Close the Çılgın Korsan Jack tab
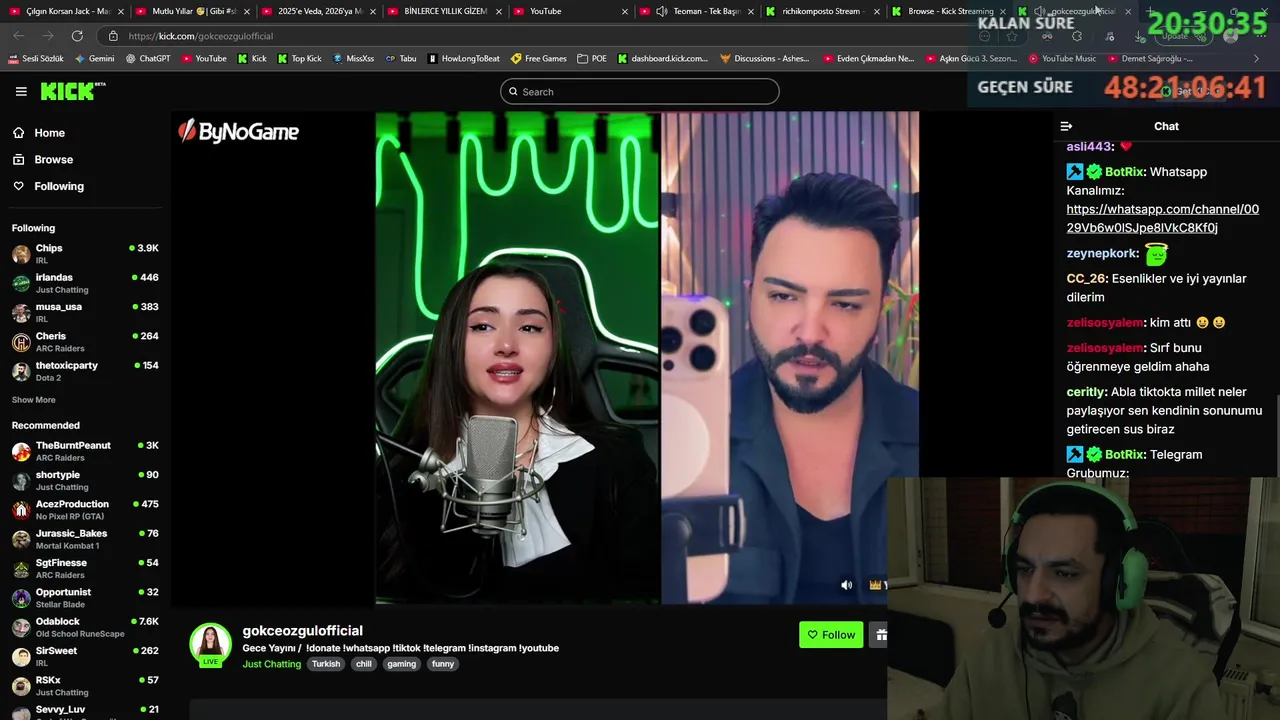The image size is (1280, 720). coord(121,11)
